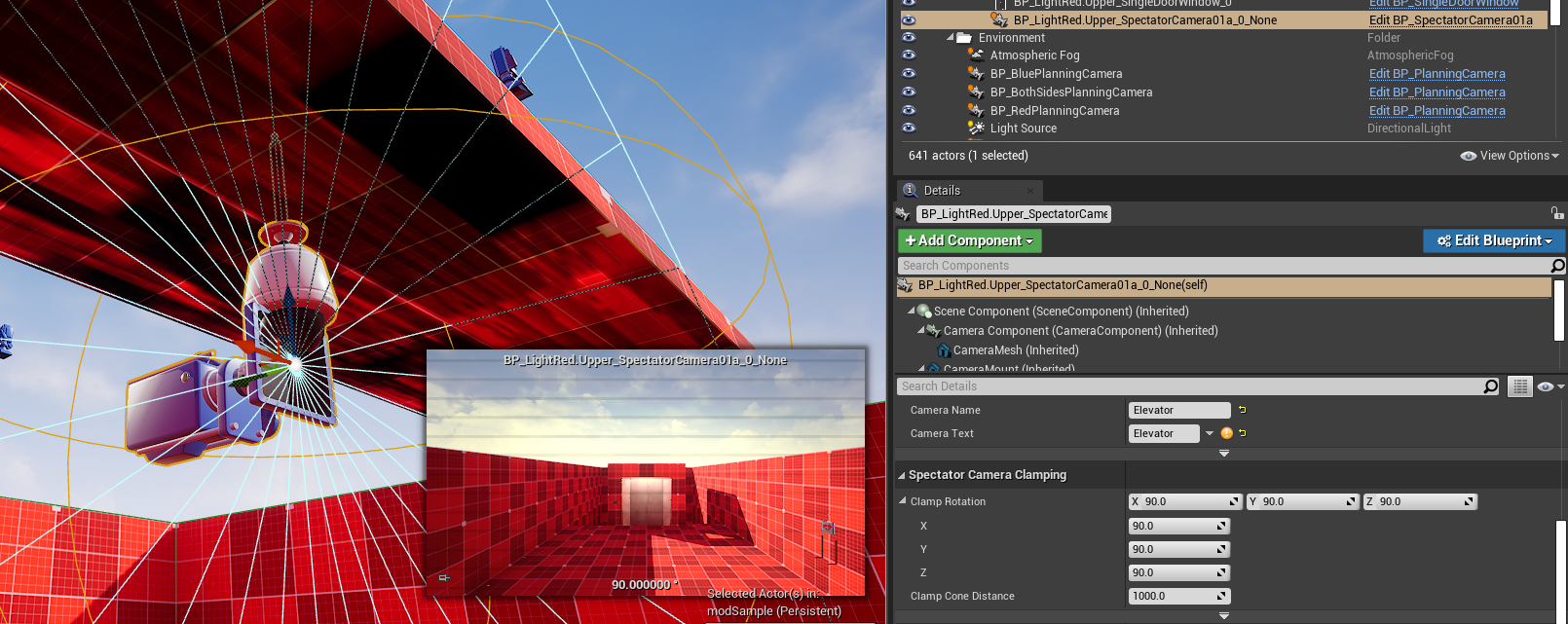Close the Details tab
Screen dimensions: 1568x624
[1029, 191]
